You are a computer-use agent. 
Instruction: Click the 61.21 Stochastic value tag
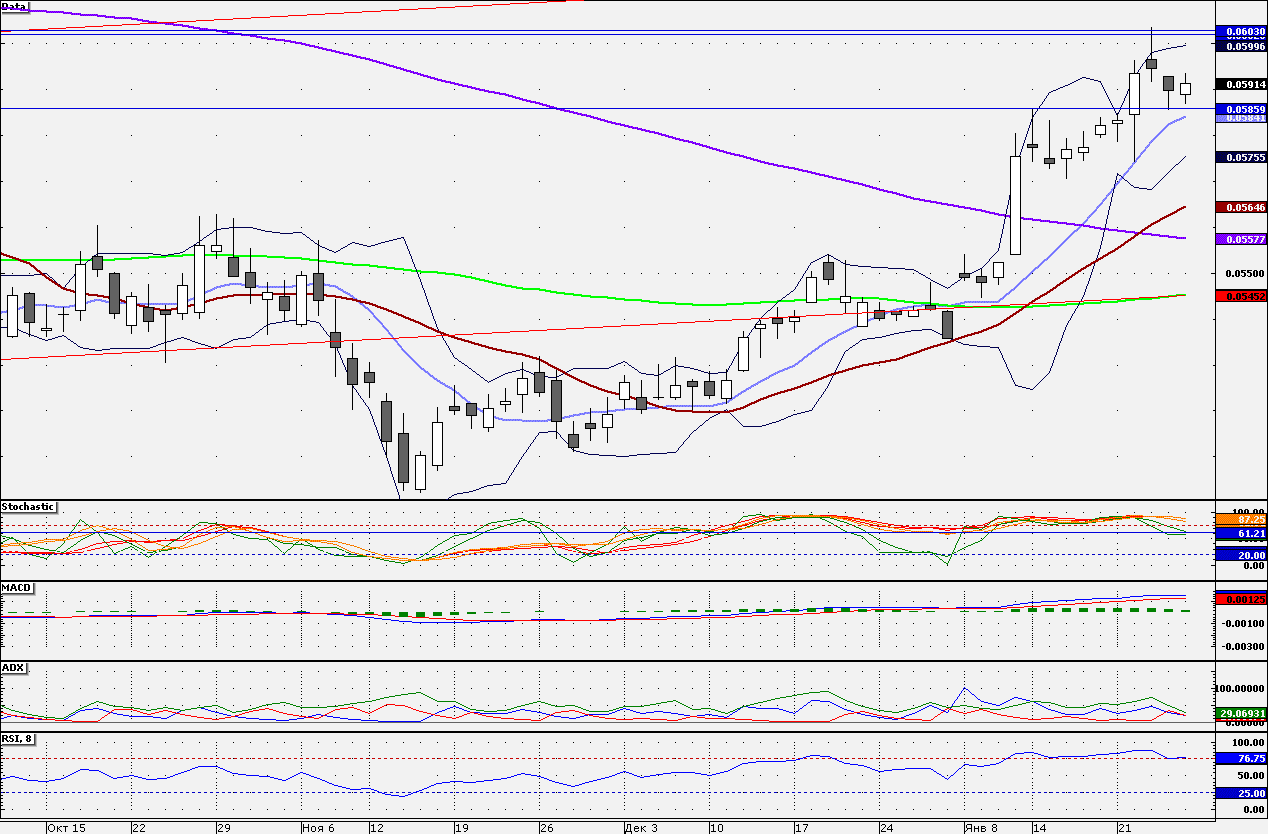click(1240, 534)
